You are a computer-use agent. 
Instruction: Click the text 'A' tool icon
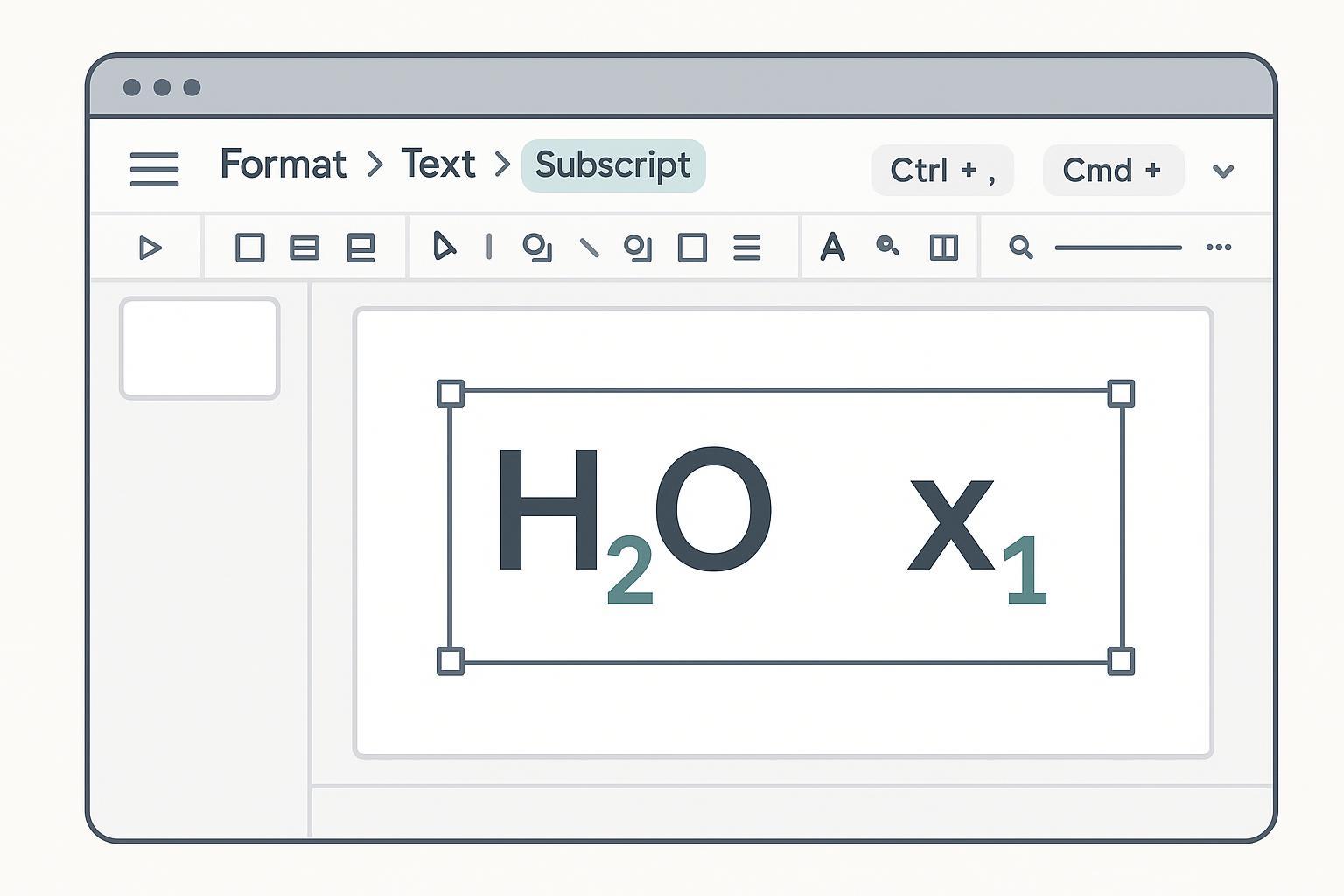tap(832, 248)
